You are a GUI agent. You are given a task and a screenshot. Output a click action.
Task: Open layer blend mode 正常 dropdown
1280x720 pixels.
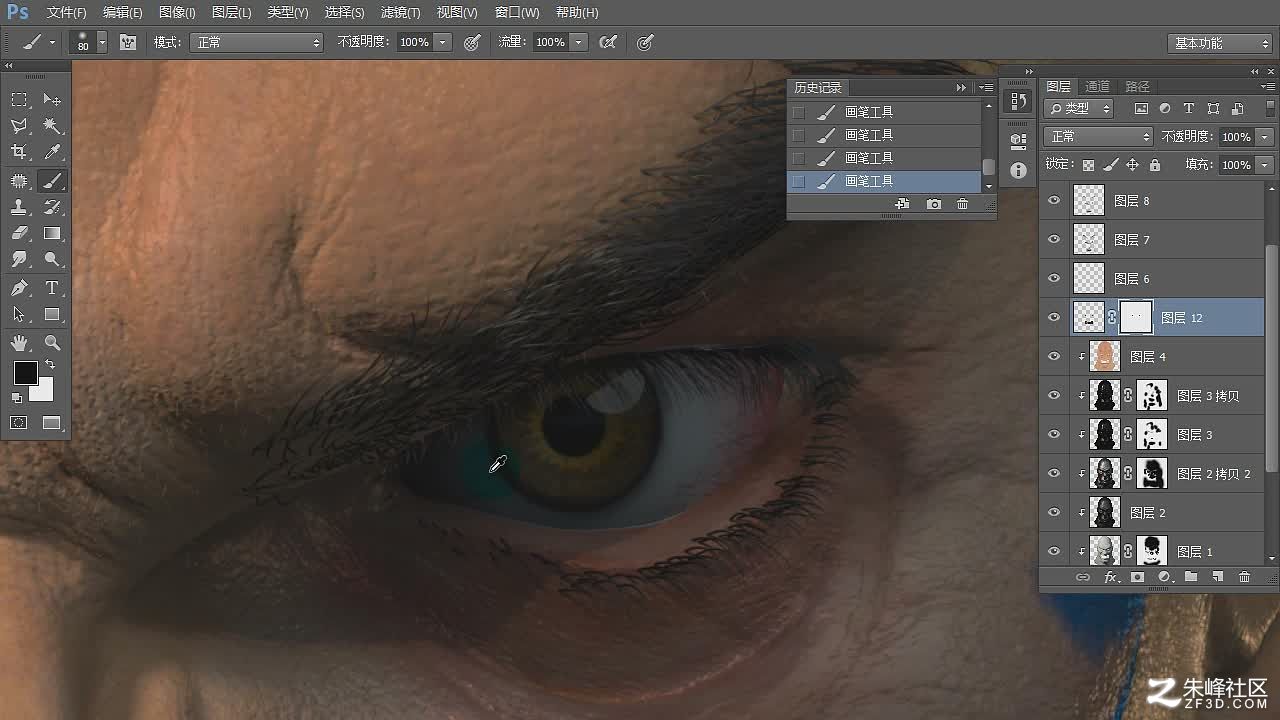[x=1098, y=136]
